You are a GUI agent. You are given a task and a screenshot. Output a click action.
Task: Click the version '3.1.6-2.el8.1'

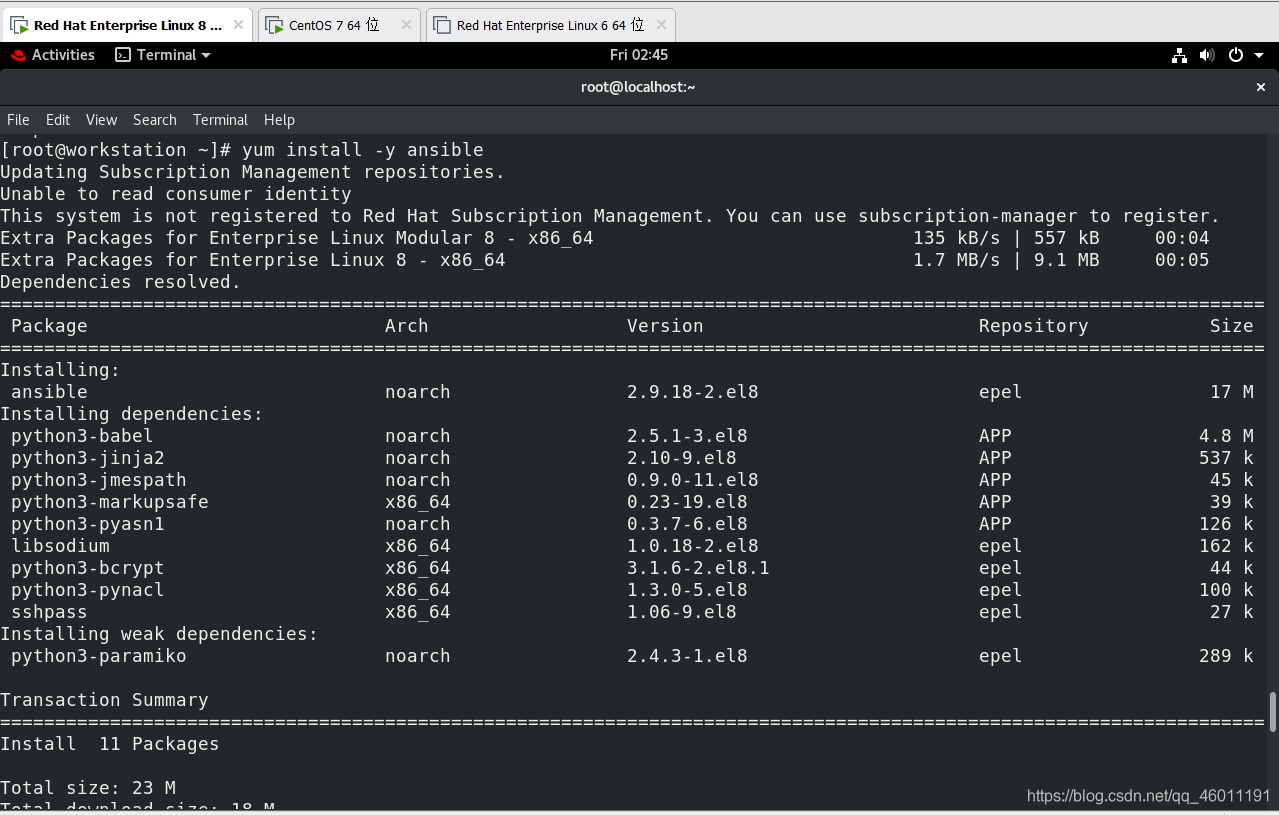[x=698, y=568]
